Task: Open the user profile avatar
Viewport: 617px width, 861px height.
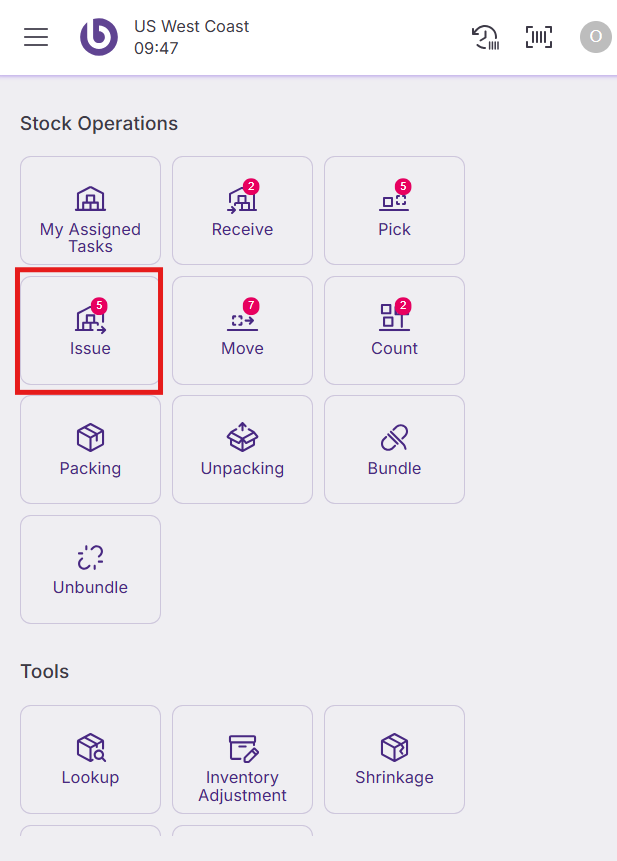Action: 595,37
